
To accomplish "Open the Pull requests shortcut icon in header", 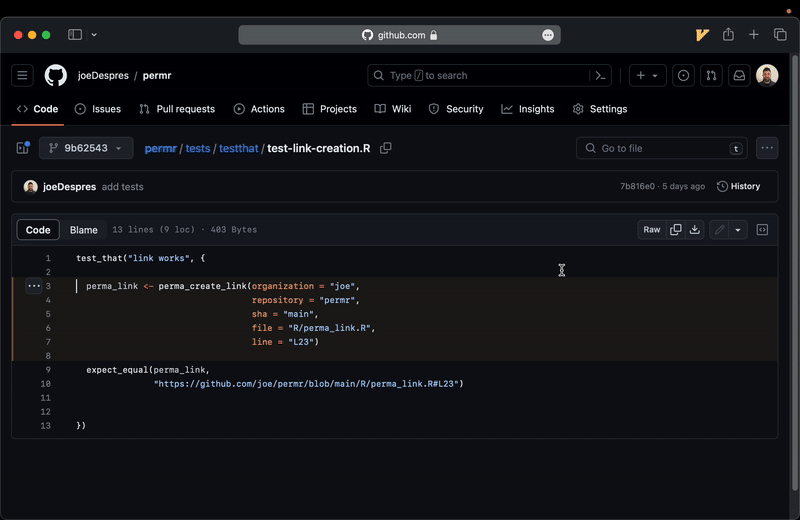I will [711, 76].
